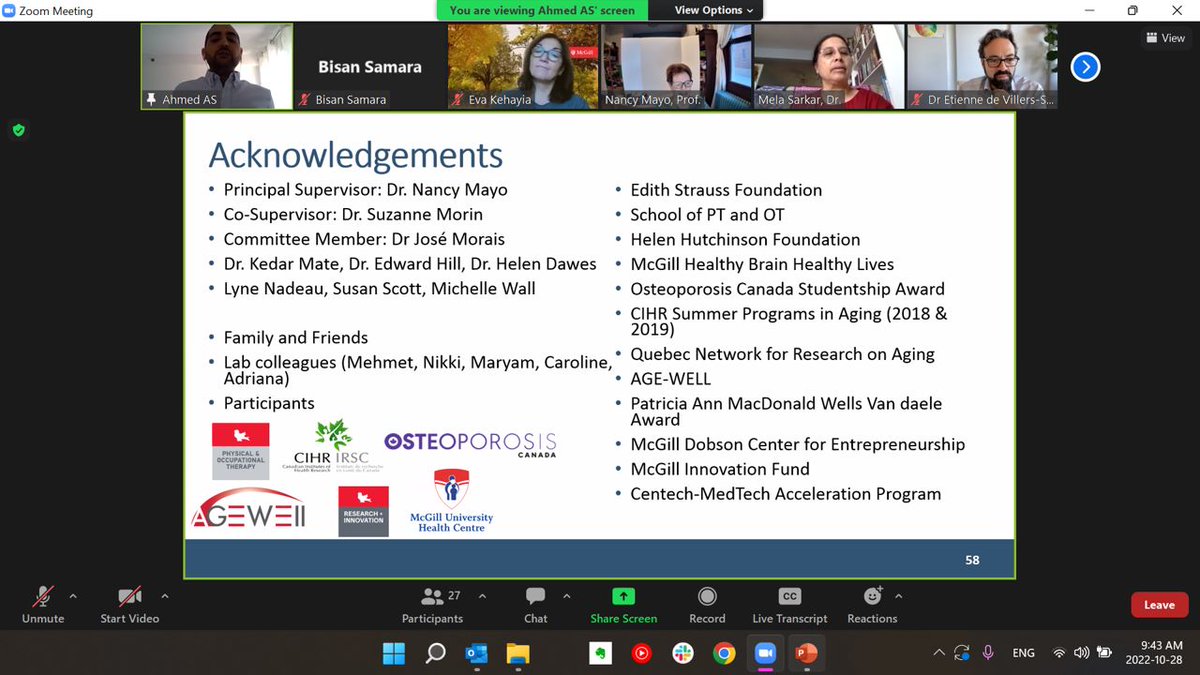The width and height of the screenshot is (1200, 675).
Task: Click the tray sync status icon
Action: pos(962,653)
